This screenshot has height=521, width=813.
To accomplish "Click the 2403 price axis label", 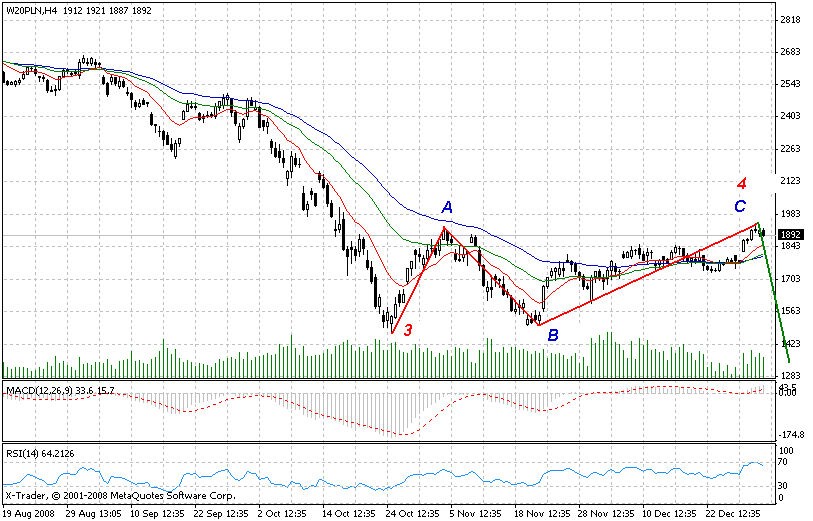I will pos(791,116).
